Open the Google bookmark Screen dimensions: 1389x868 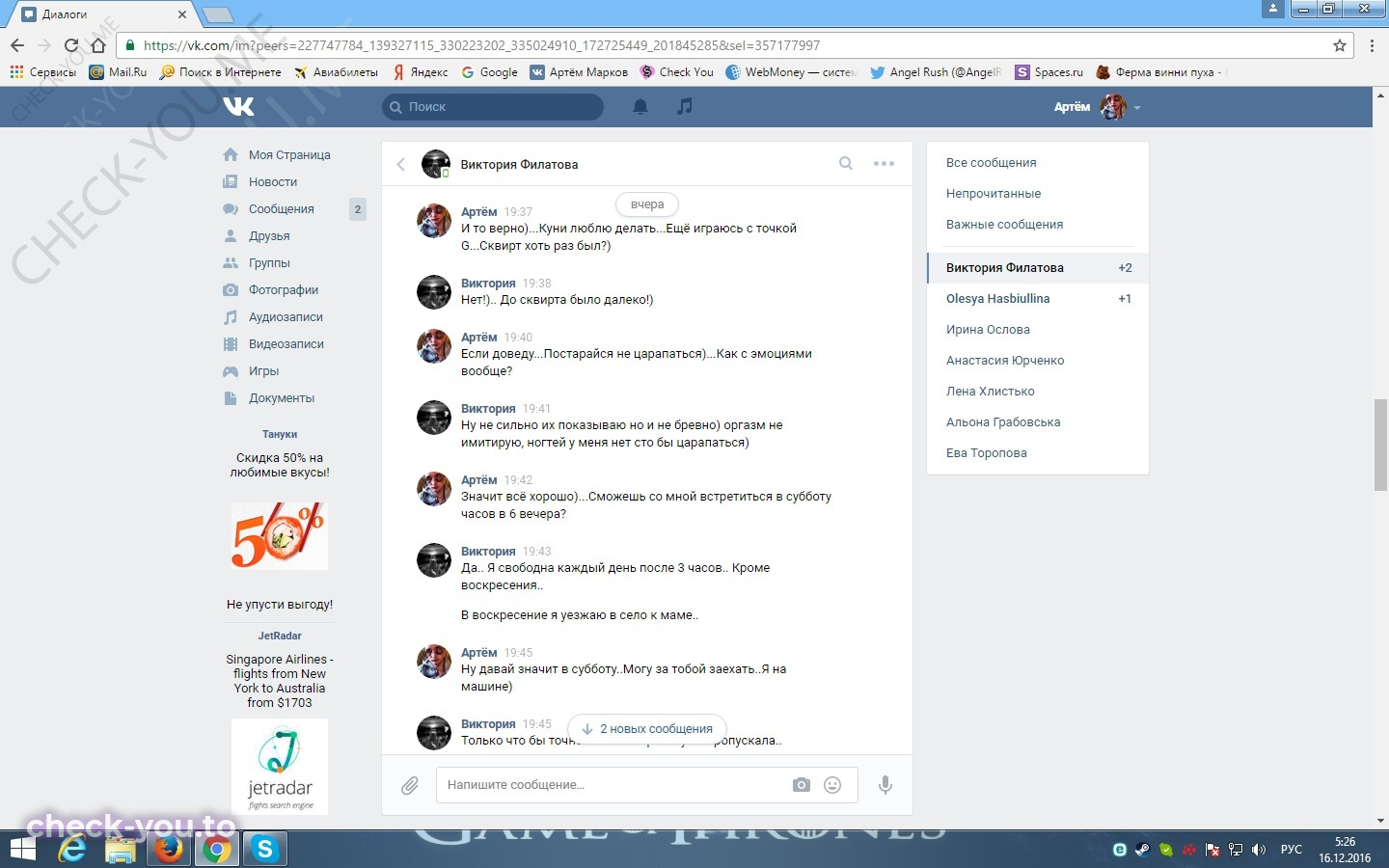pos(489,72)
